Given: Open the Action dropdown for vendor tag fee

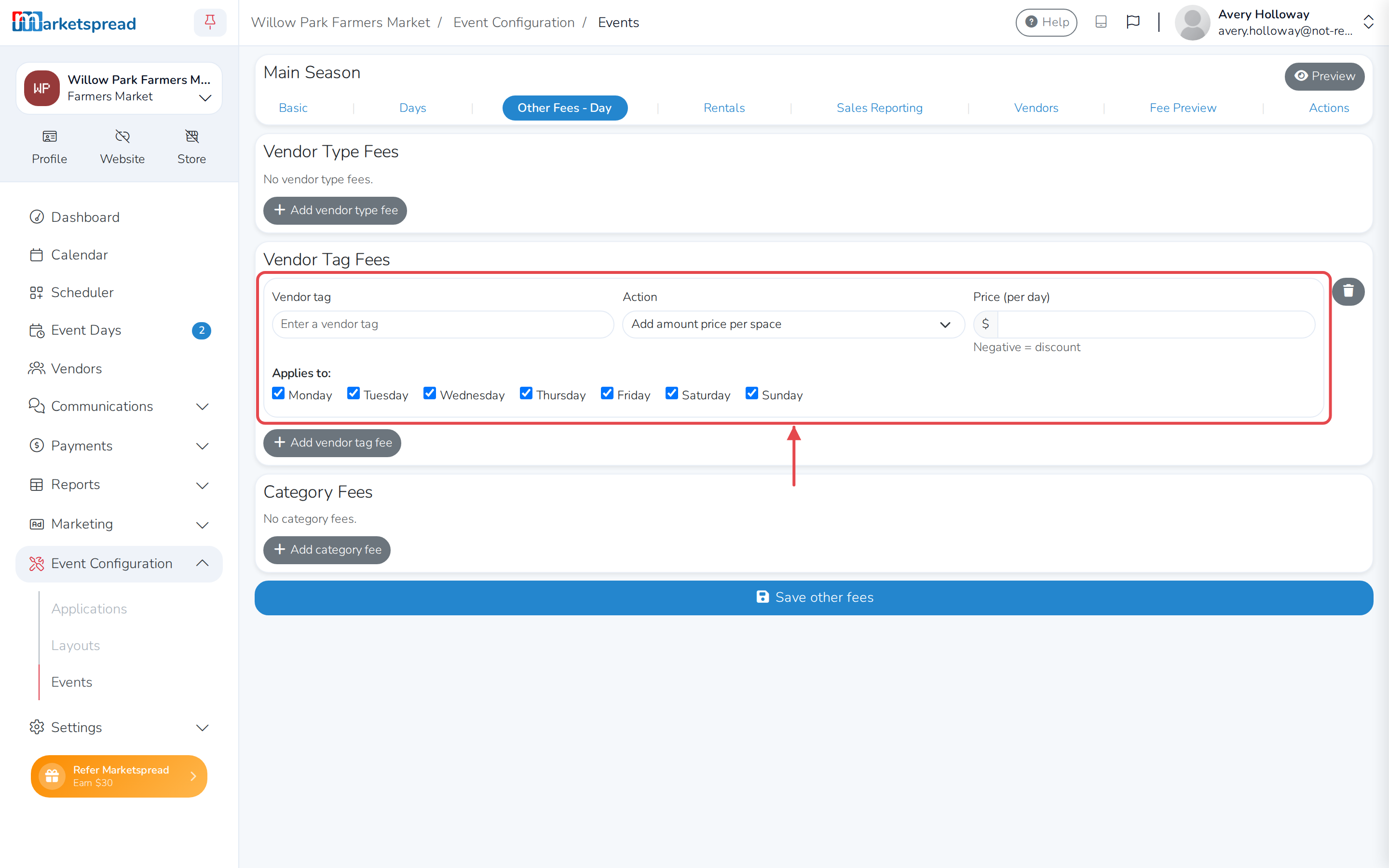Looking at the screenshot, I should coord(793,325).
